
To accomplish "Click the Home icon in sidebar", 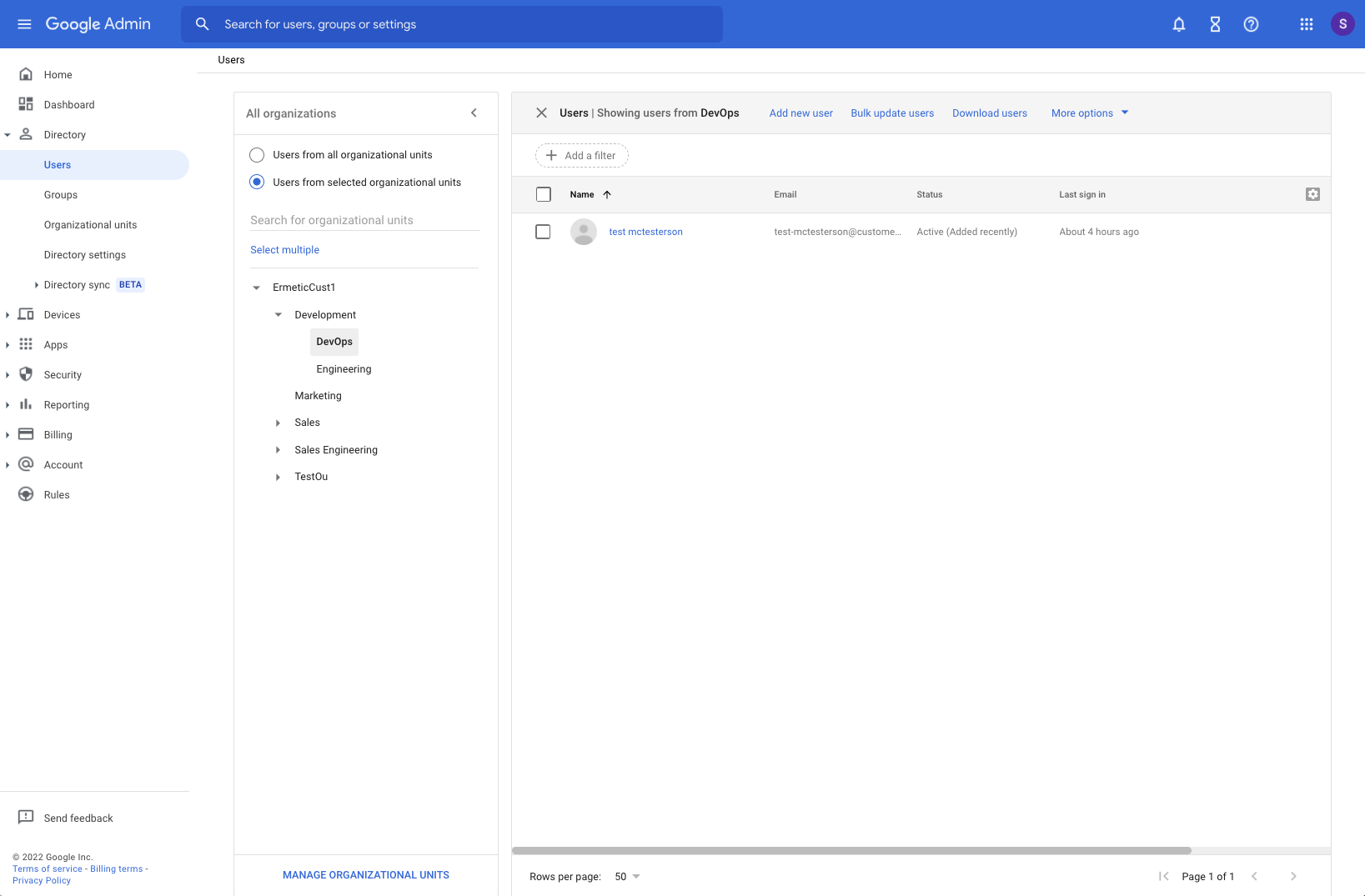I will [x=26, y=74].
